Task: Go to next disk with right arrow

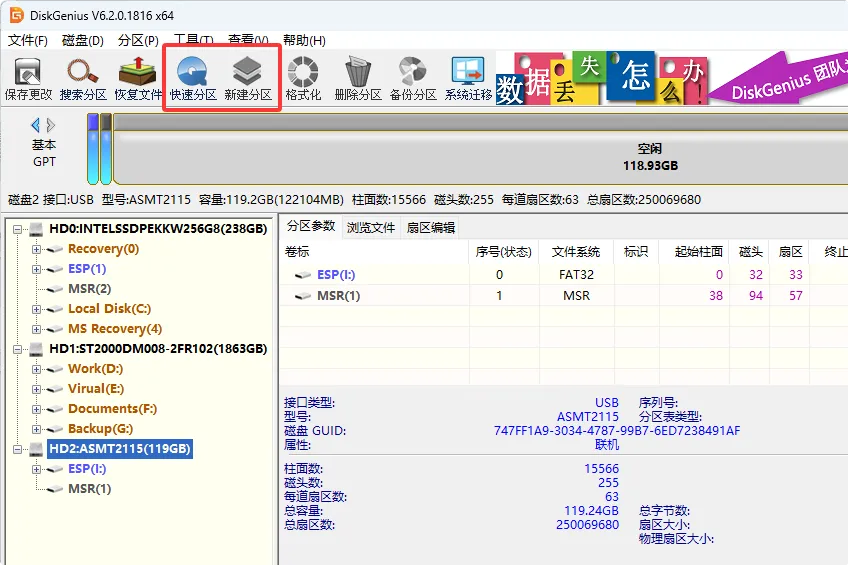Action: (51, 125)
